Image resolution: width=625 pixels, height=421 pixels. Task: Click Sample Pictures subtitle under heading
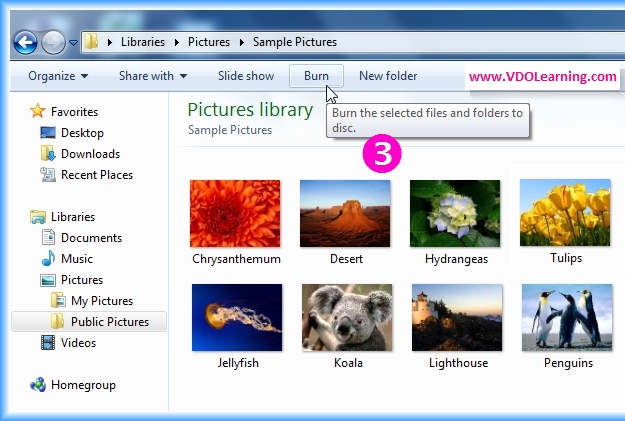(230, 130)
